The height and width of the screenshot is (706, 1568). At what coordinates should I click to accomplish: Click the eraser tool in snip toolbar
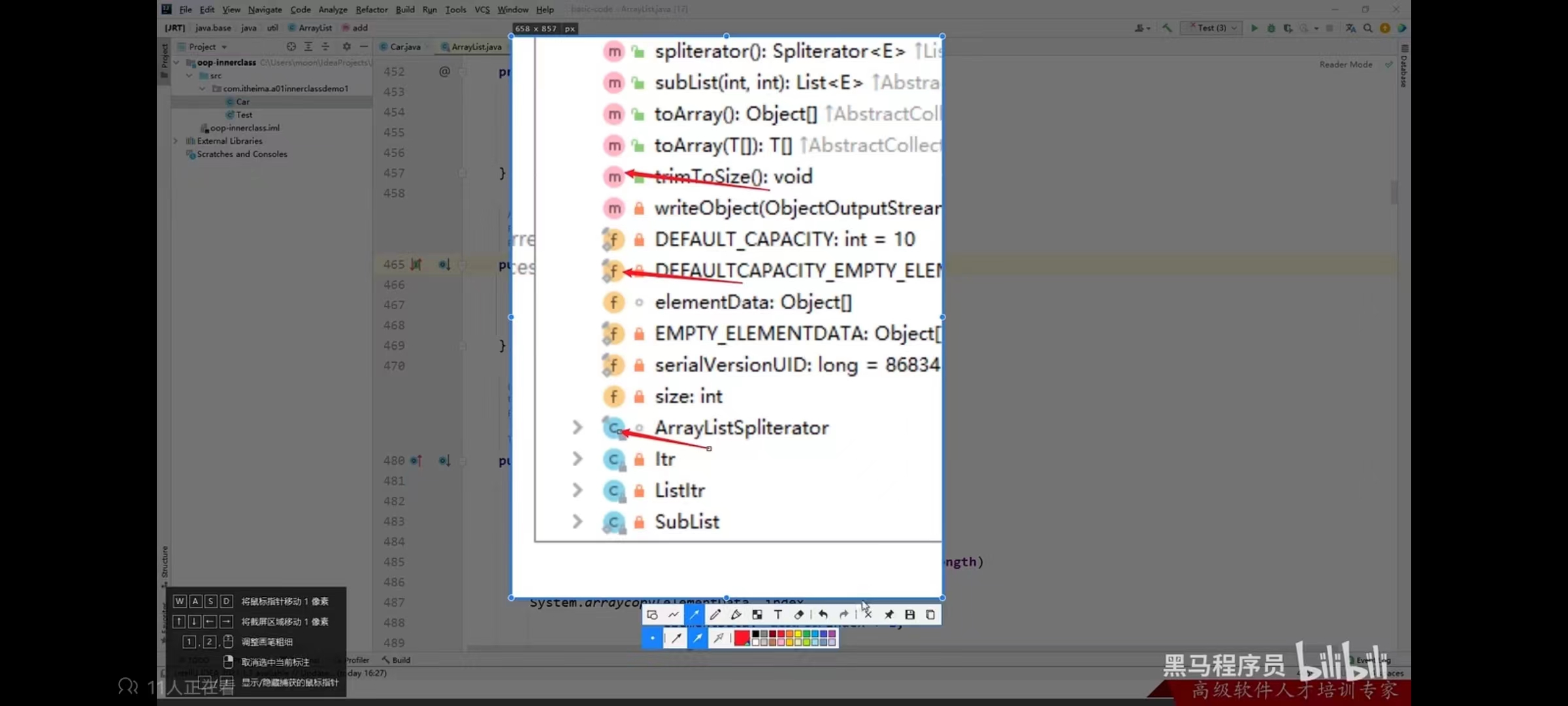[x=798, y=614]
